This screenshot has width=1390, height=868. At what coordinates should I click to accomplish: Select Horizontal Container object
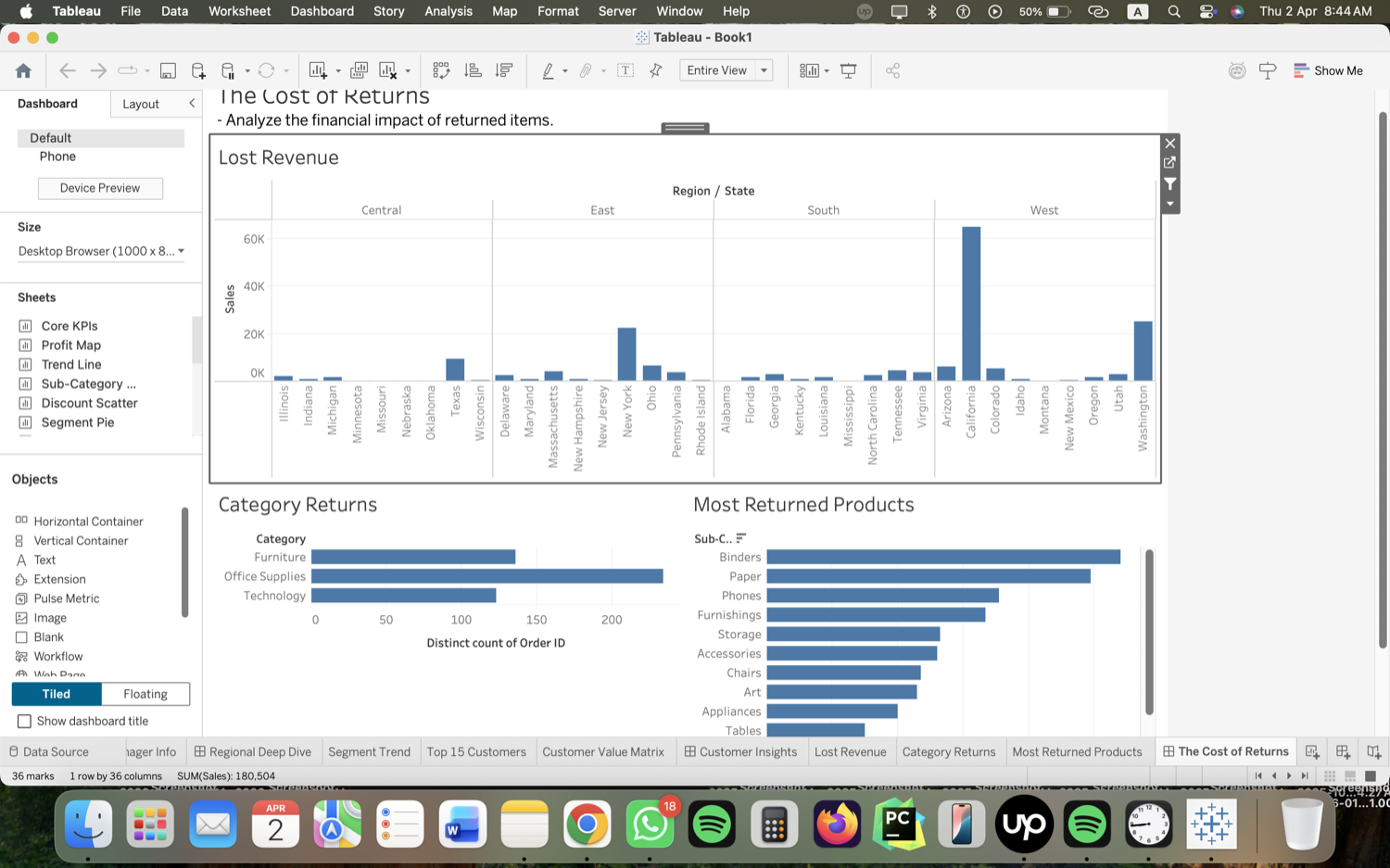(x=88, y=522)
